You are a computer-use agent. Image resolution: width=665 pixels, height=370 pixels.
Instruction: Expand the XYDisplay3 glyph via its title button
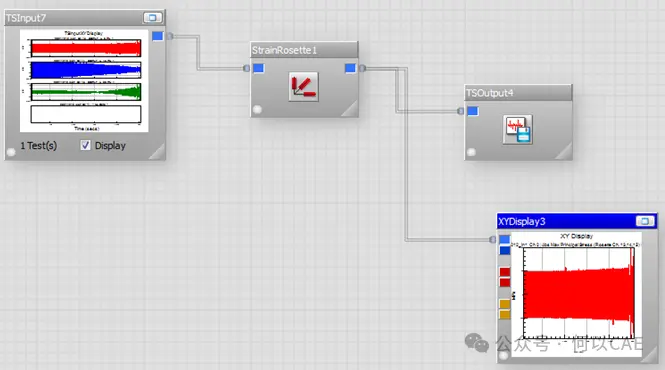coord(645,221)
